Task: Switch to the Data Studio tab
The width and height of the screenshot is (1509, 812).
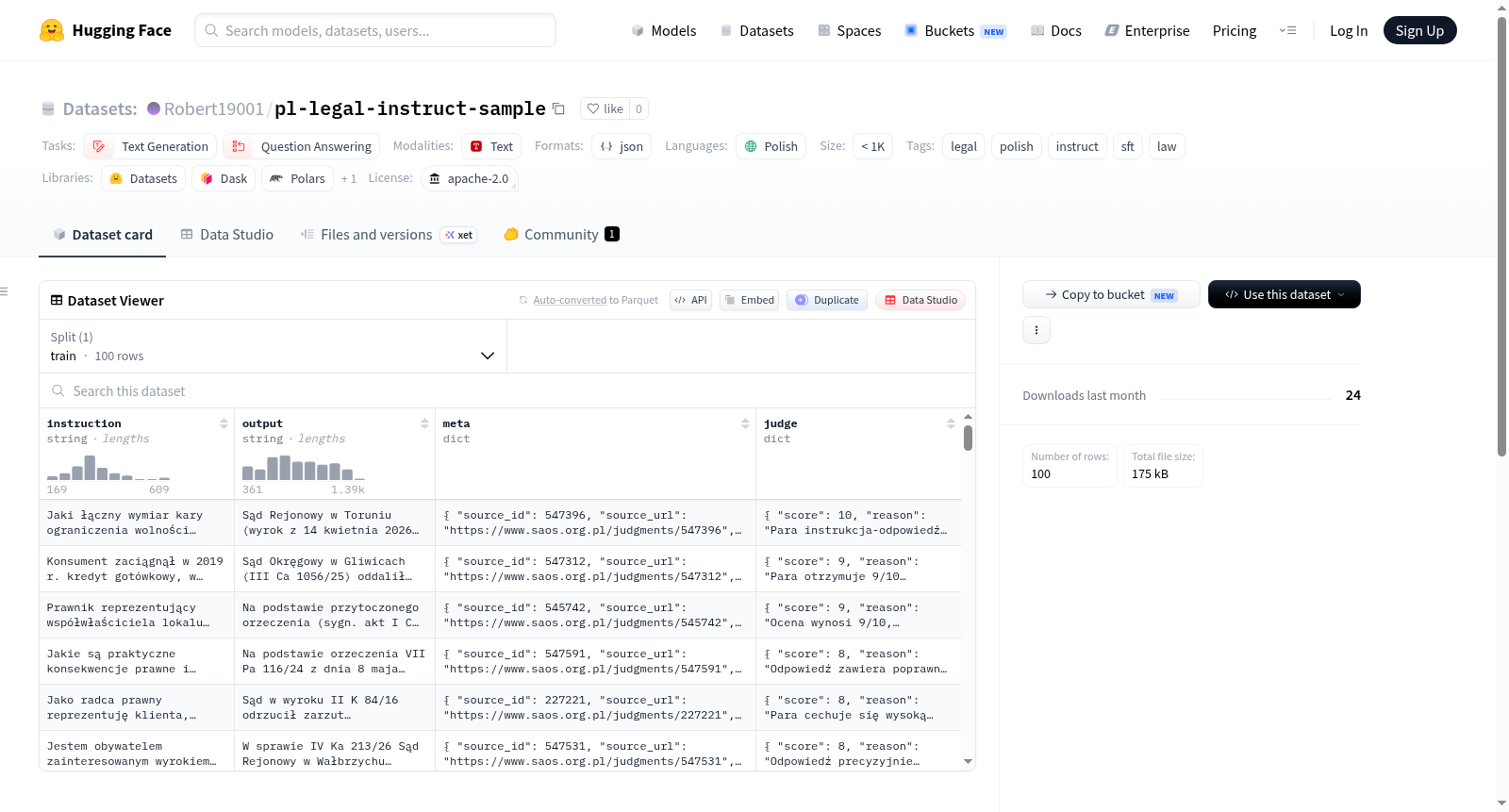Action: 226,235
